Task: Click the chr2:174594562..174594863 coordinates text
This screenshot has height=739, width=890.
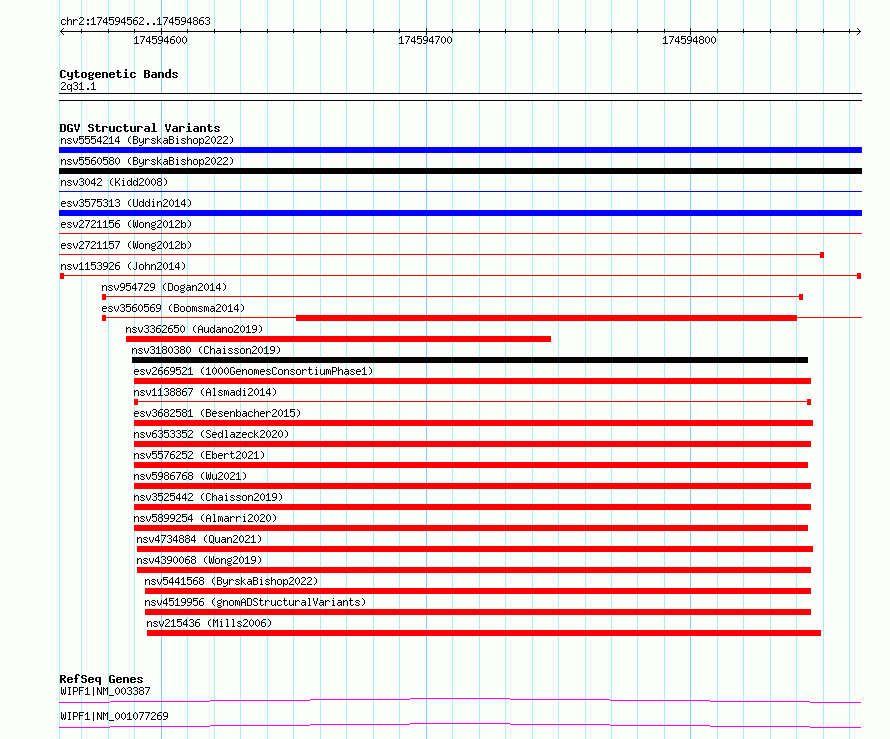Action: pos(135,21)
